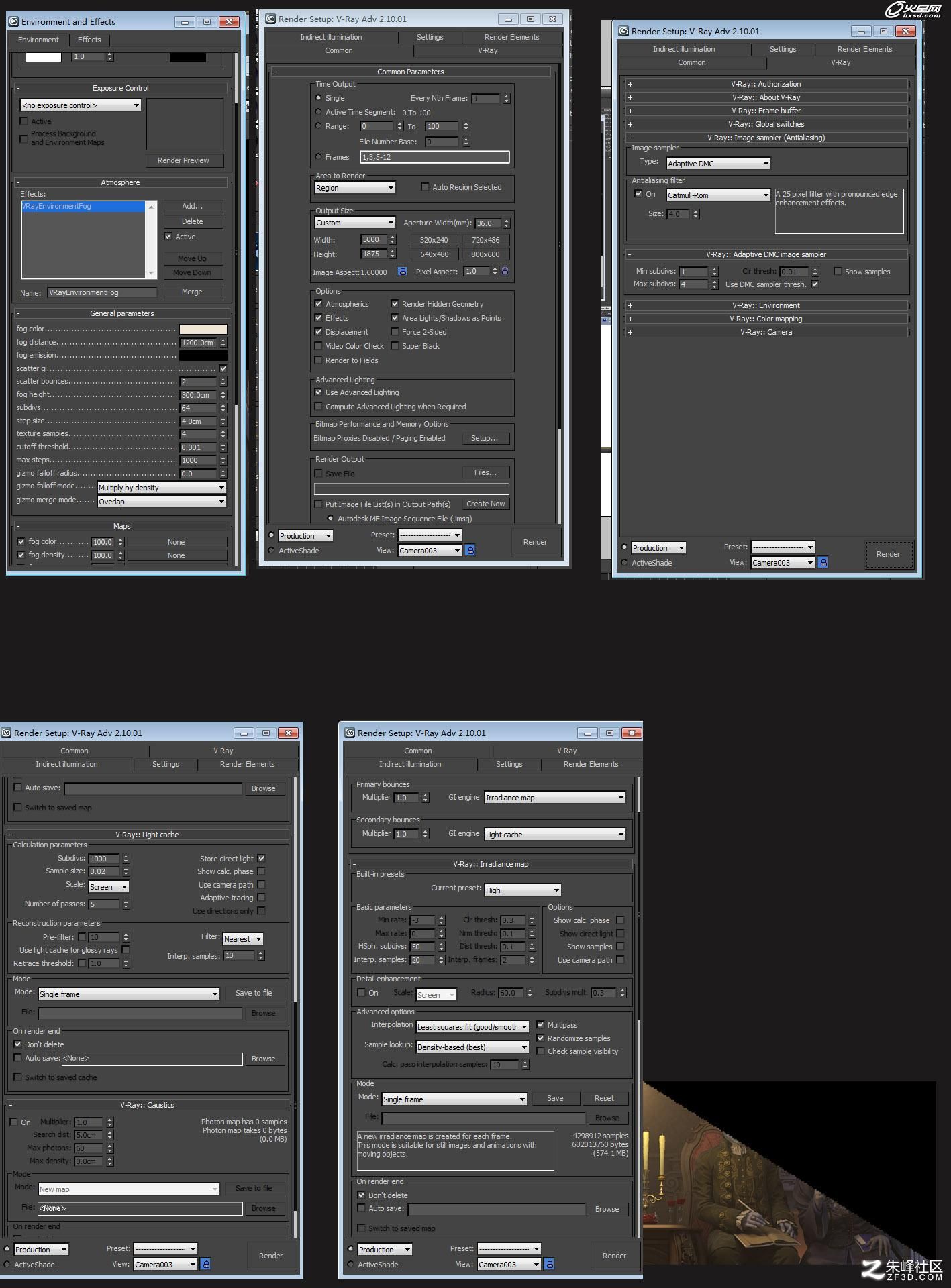This screenshot has height=1288, width=951.
Task: Click the Frames range input field
Action: (434, 157)
